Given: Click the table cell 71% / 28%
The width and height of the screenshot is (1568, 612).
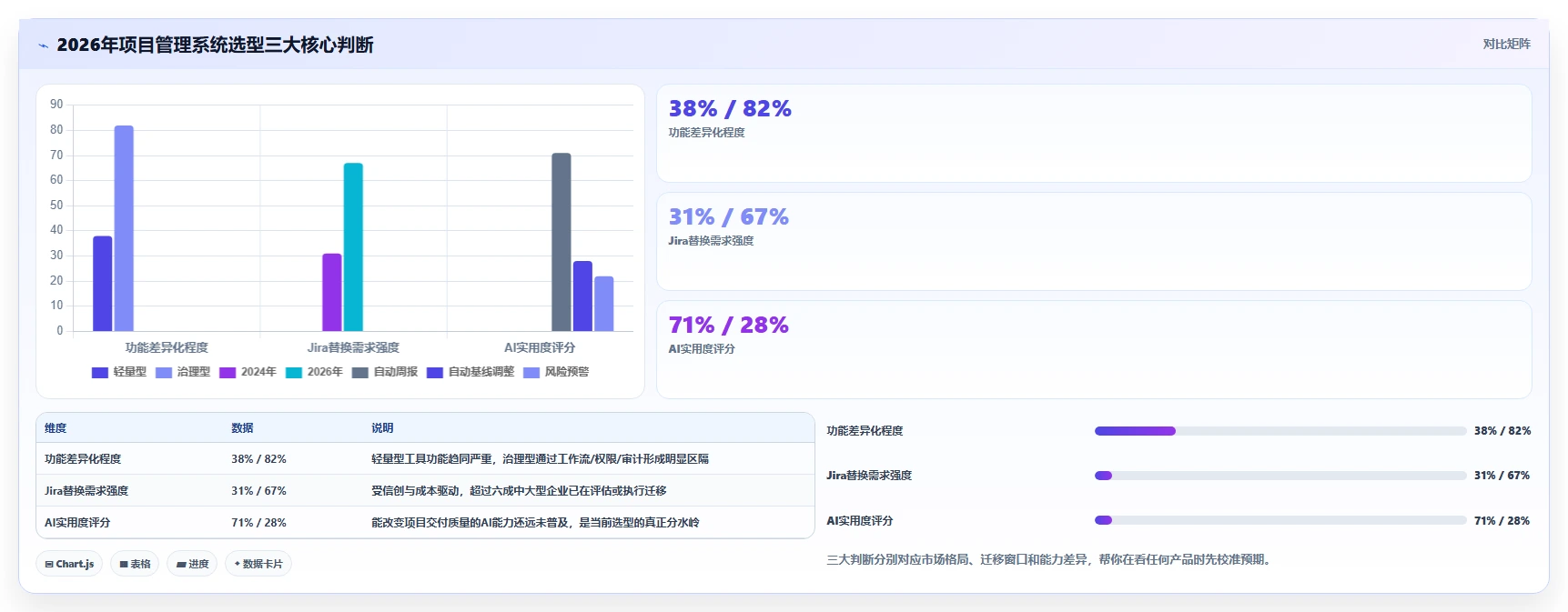Looking at the screenshot, I should click(x=258, y=523).
